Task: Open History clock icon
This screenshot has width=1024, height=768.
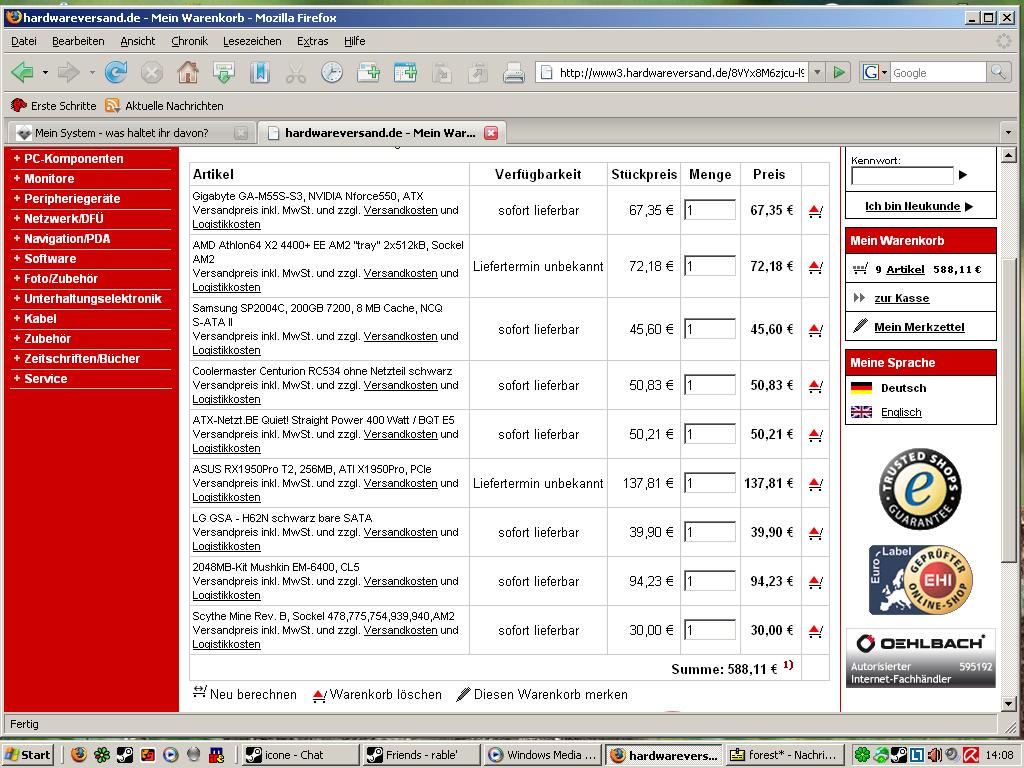Action: pos(332,72)
